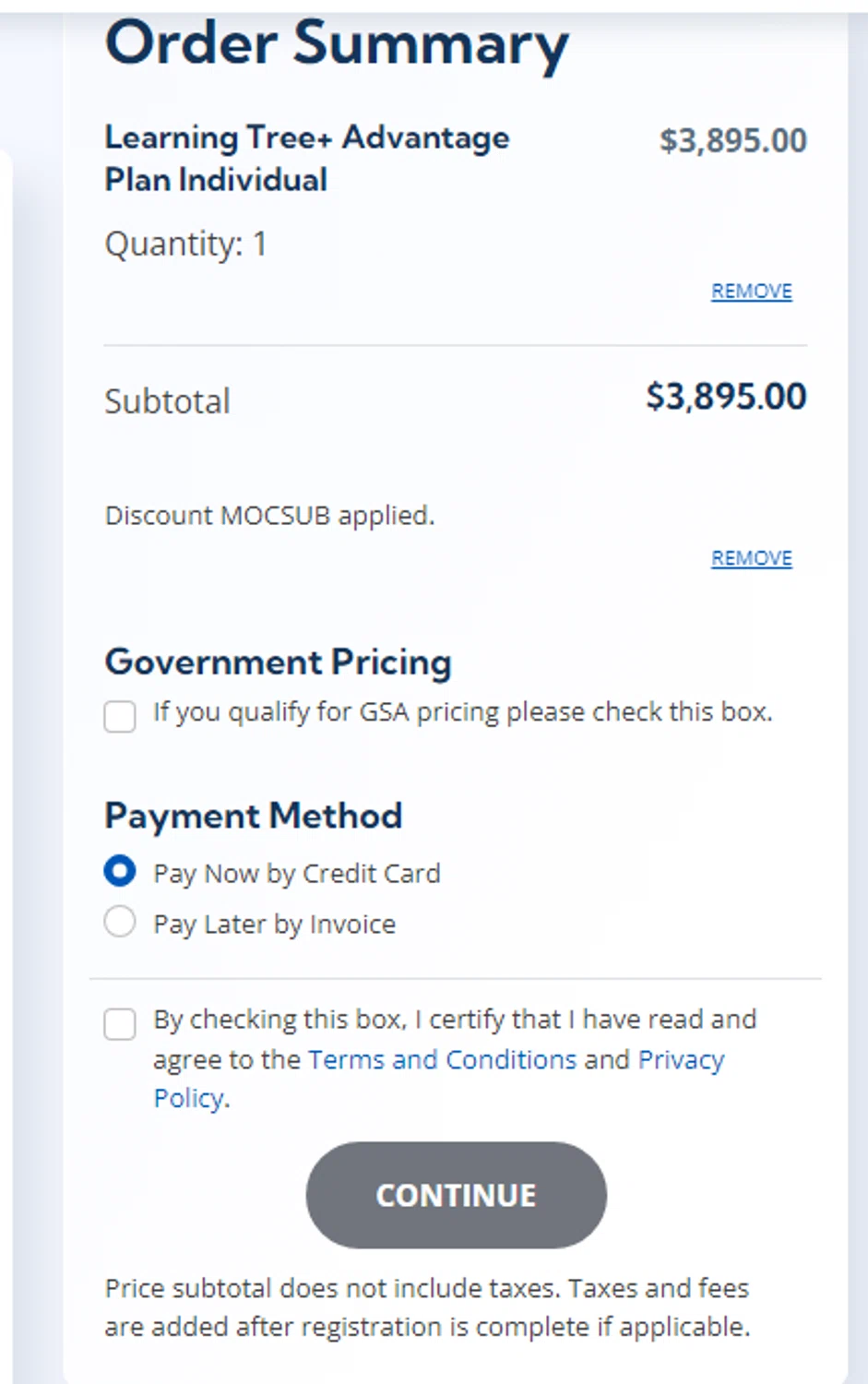The image size is (868, 1384).
Task: Open the Privacy Policy link
Action: (681, 1060)
